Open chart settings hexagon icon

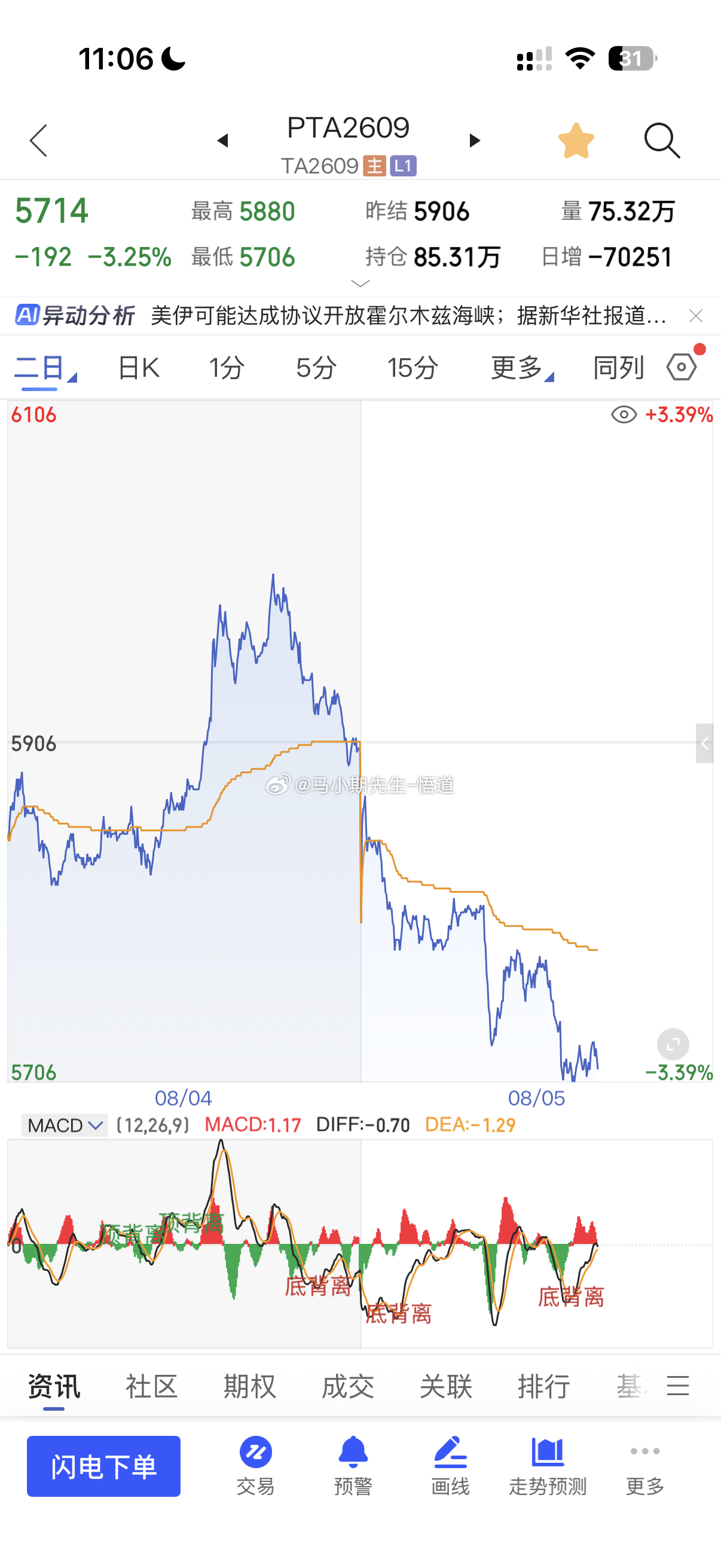click(682, 367)
